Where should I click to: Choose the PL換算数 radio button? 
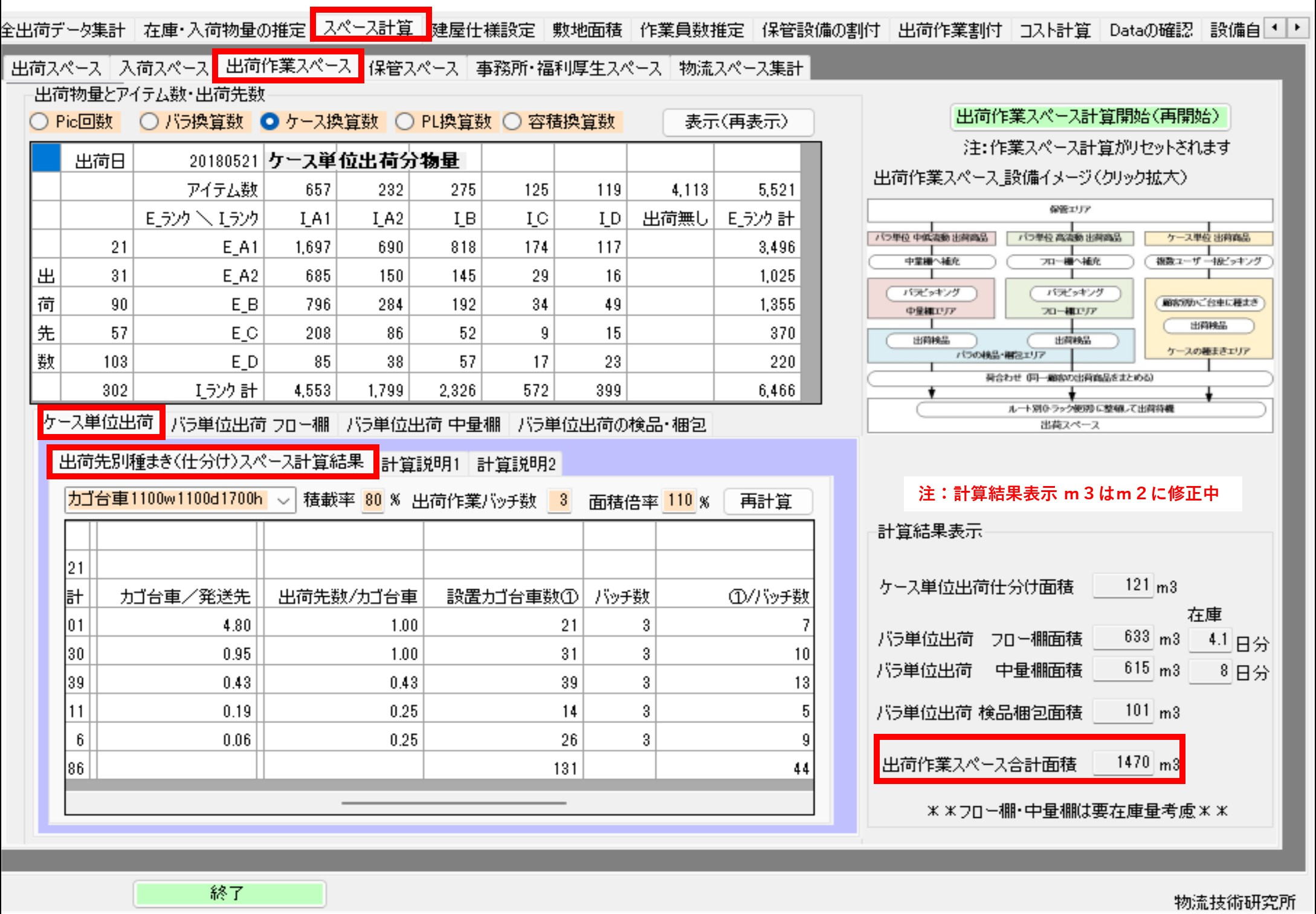point(404,122)
